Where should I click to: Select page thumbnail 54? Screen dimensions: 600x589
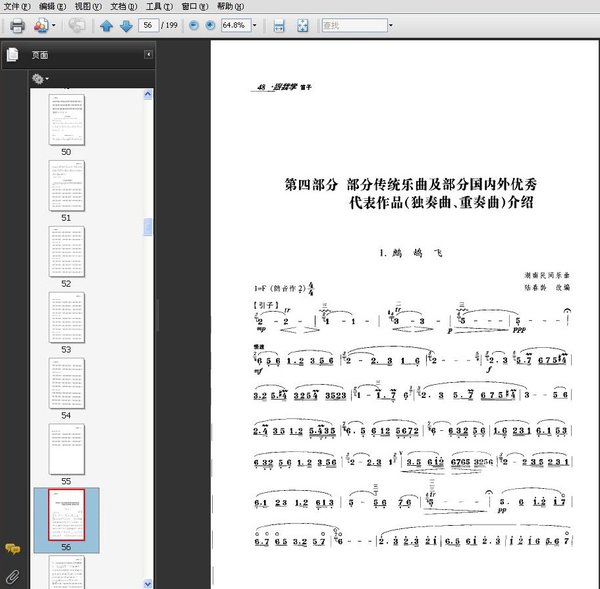pos(67,383)
